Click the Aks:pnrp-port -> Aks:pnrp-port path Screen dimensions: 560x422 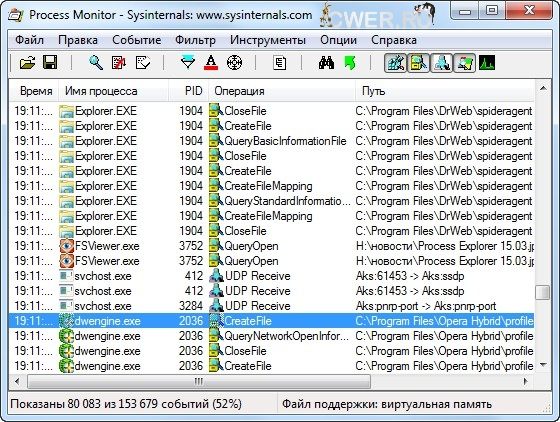[x=426, y=306]
